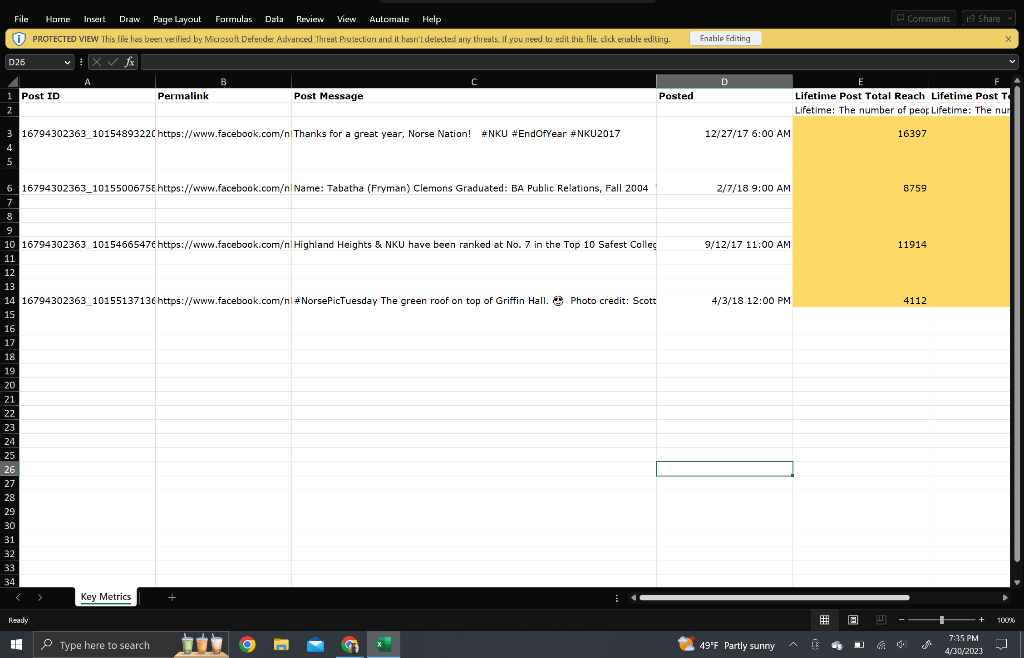The height and width of the screenshot is (658, 1024).
Task: Click the zoom in plus button
Action: [x=981, y=619]
